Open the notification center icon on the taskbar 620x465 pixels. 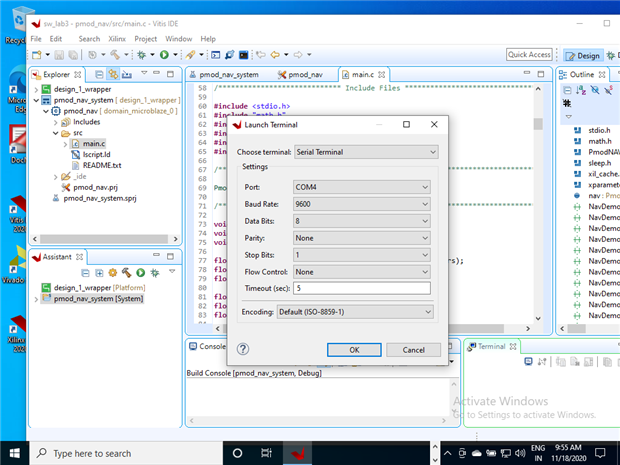(600, 453)
